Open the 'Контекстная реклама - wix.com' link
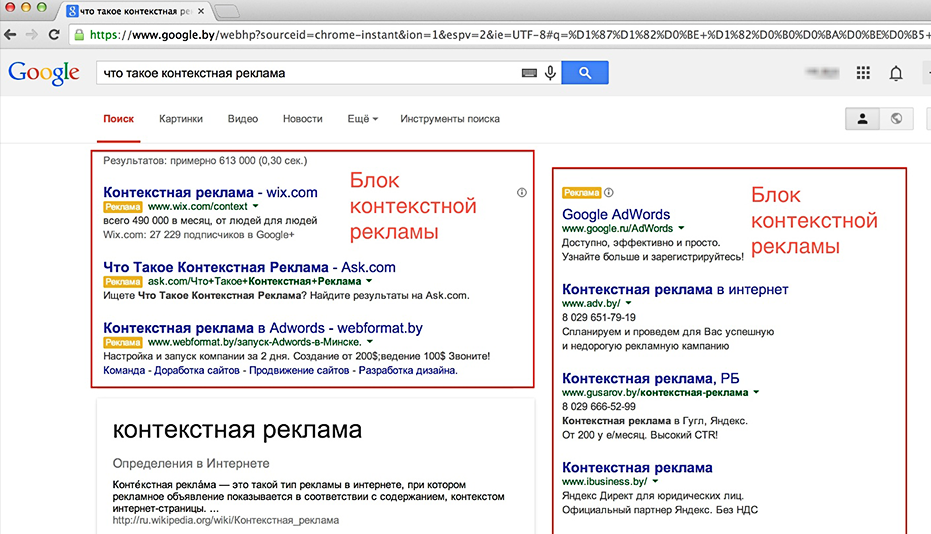The image size is (931, 534). 210,192
